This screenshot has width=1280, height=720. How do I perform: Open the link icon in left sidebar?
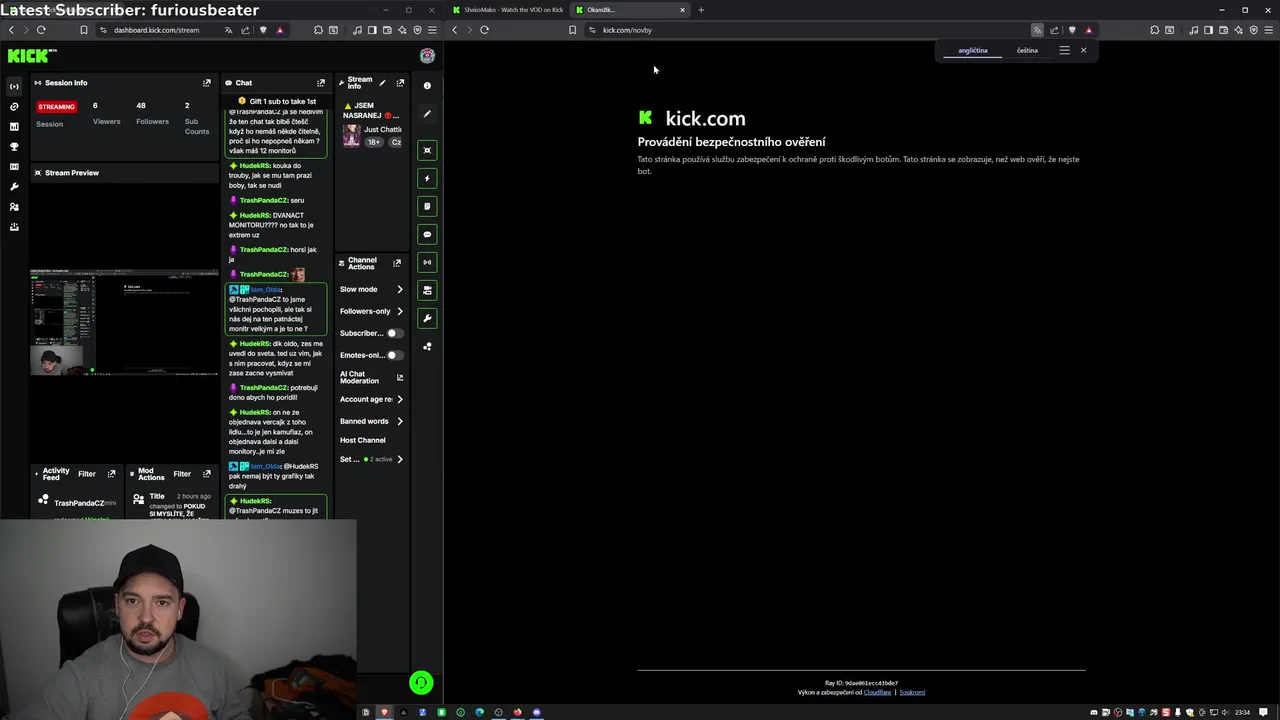click(x=14, y=106)
